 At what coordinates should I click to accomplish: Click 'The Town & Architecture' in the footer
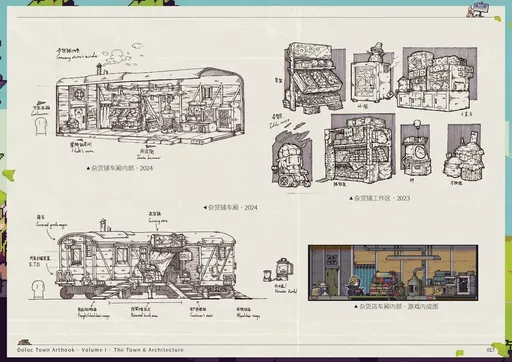[149, 350]
